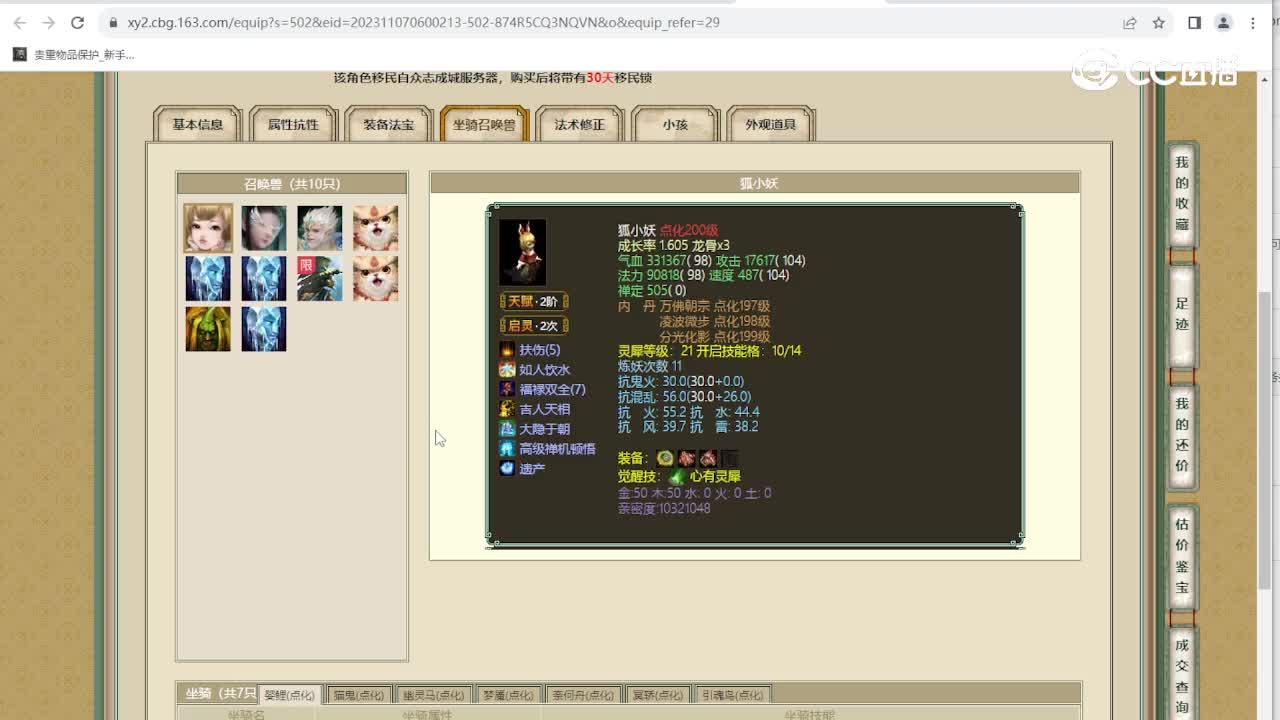Bookmark the page with the star icon
The height and width of the screenshot is (720, 1280).
point(1159,22)
